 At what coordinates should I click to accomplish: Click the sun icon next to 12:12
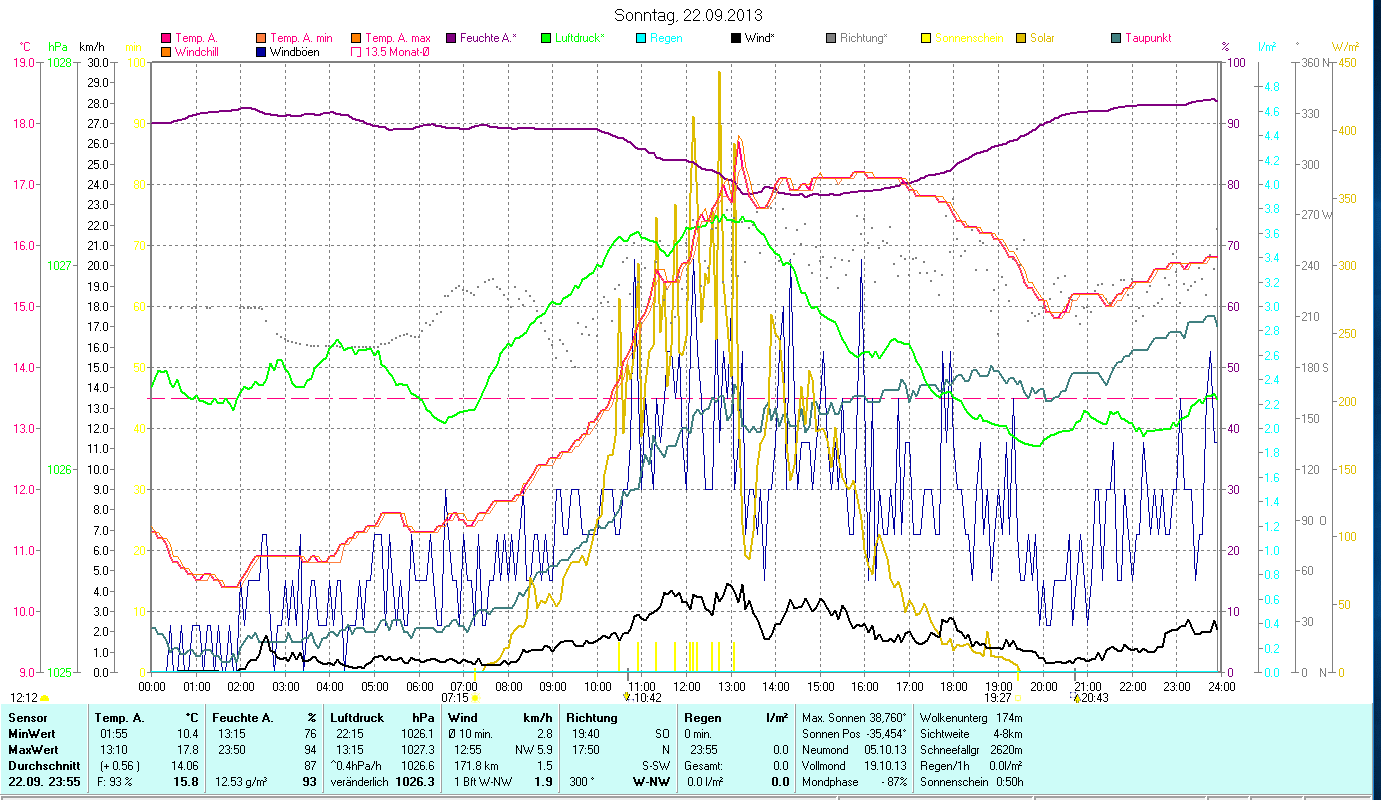(44, 697)
